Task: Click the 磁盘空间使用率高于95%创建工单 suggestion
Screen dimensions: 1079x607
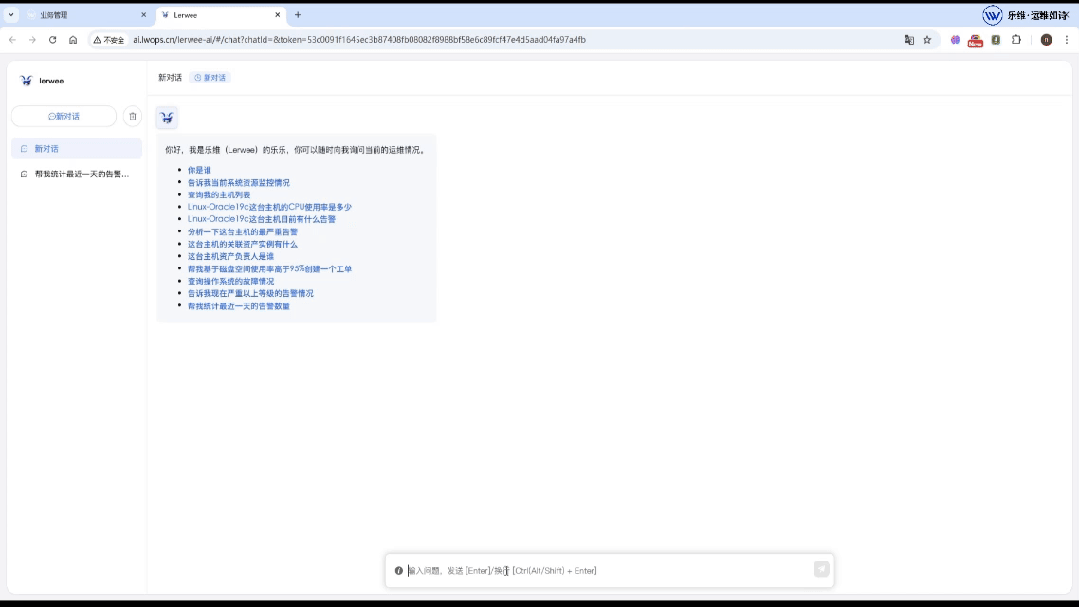Action: (269, 269)
